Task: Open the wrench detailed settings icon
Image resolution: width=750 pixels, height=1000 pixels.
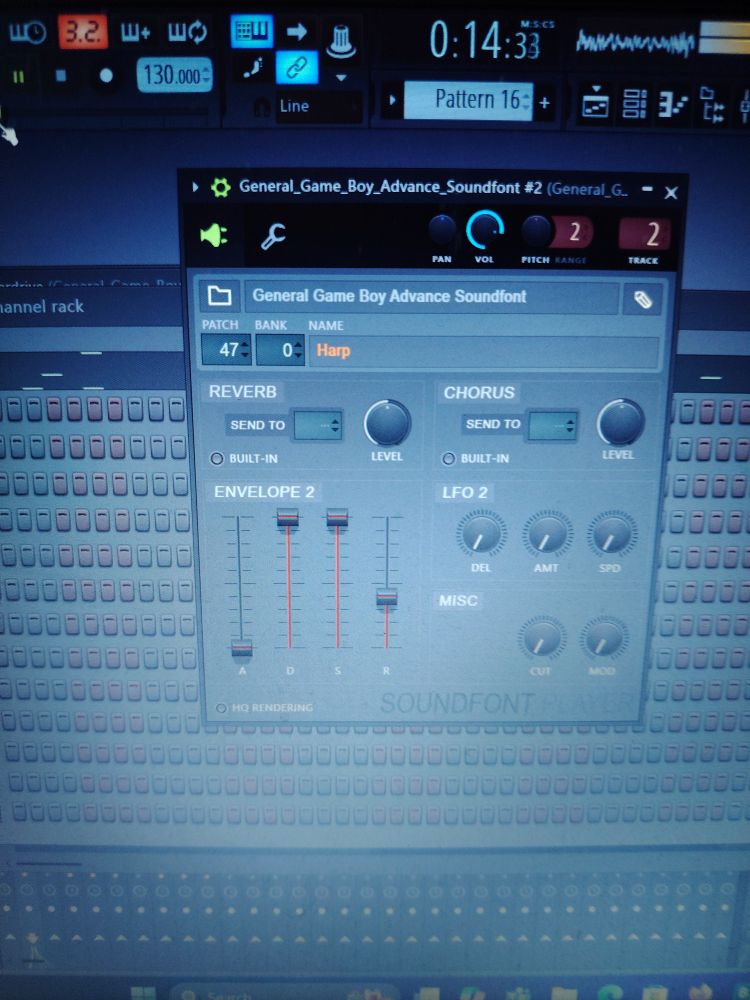Action: click(x=274, y=237)
